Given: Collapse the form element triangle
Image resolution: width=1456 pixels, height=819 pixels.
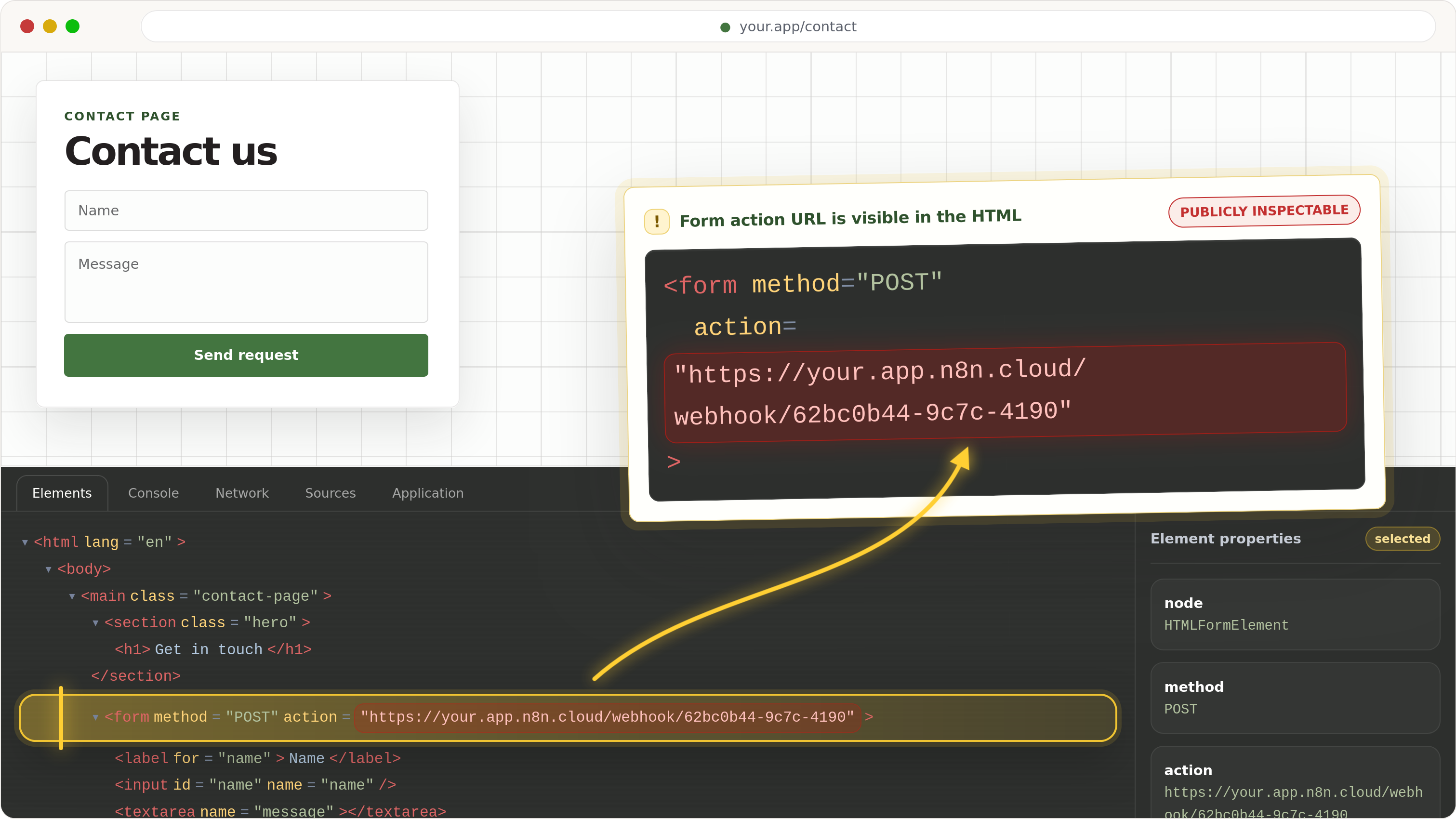Looking at the screenshot, I should pyautogui.click(x=95, y=717).
